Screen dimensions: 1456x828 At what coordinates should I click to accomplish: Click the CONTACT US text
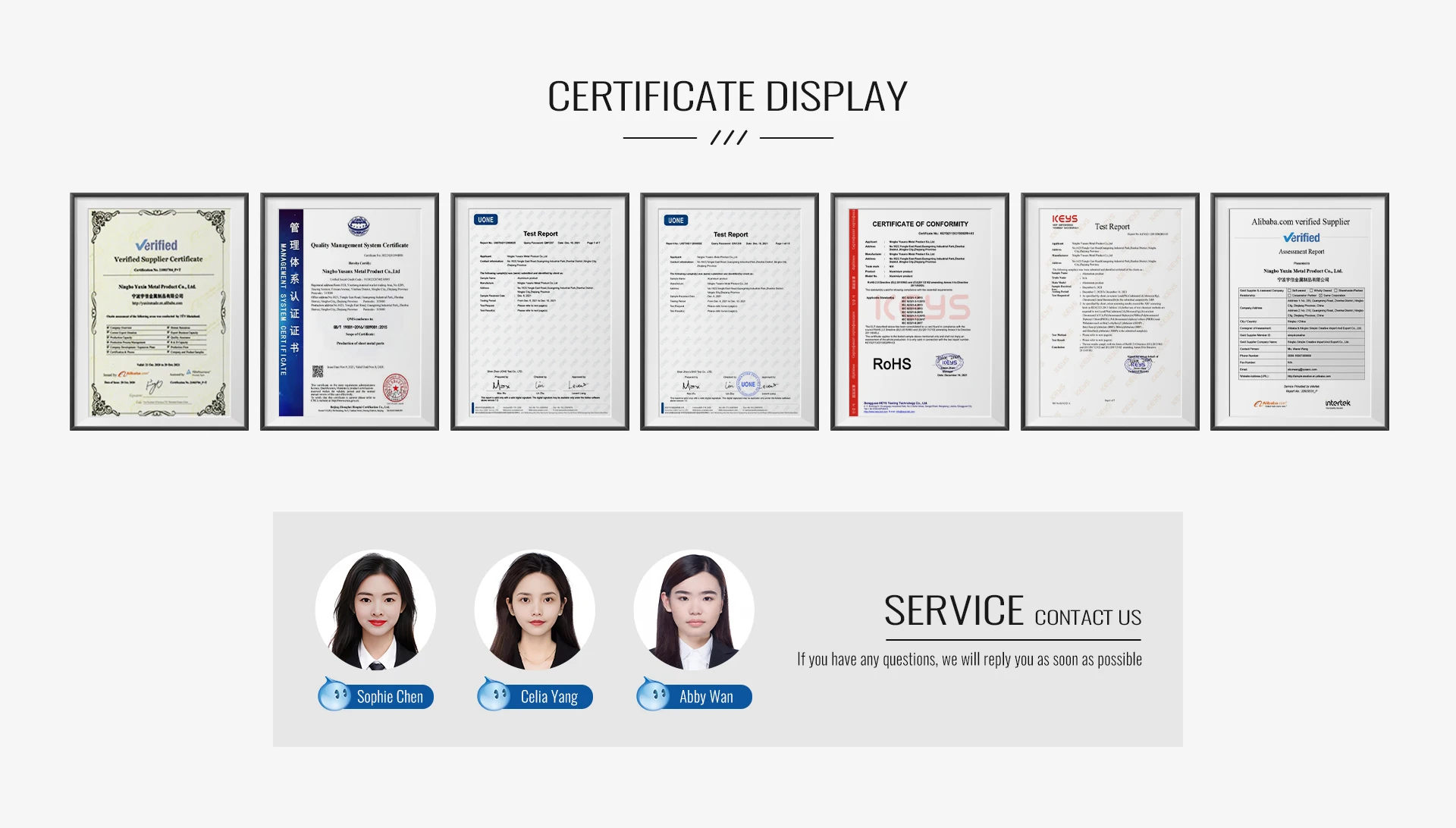(x=1087, y=618)
